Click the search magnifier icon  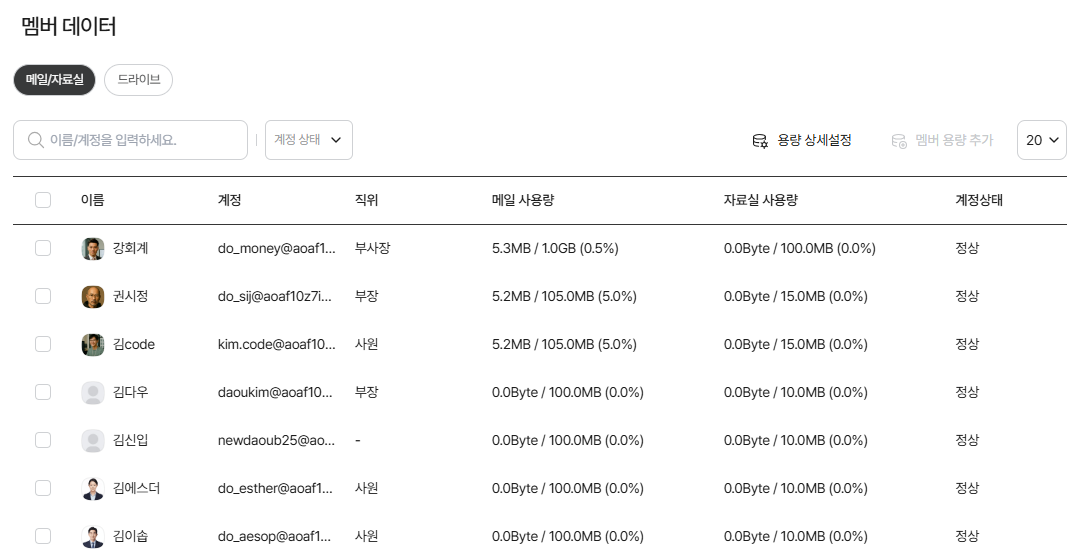pyautogui.click(x=35, y=140)
